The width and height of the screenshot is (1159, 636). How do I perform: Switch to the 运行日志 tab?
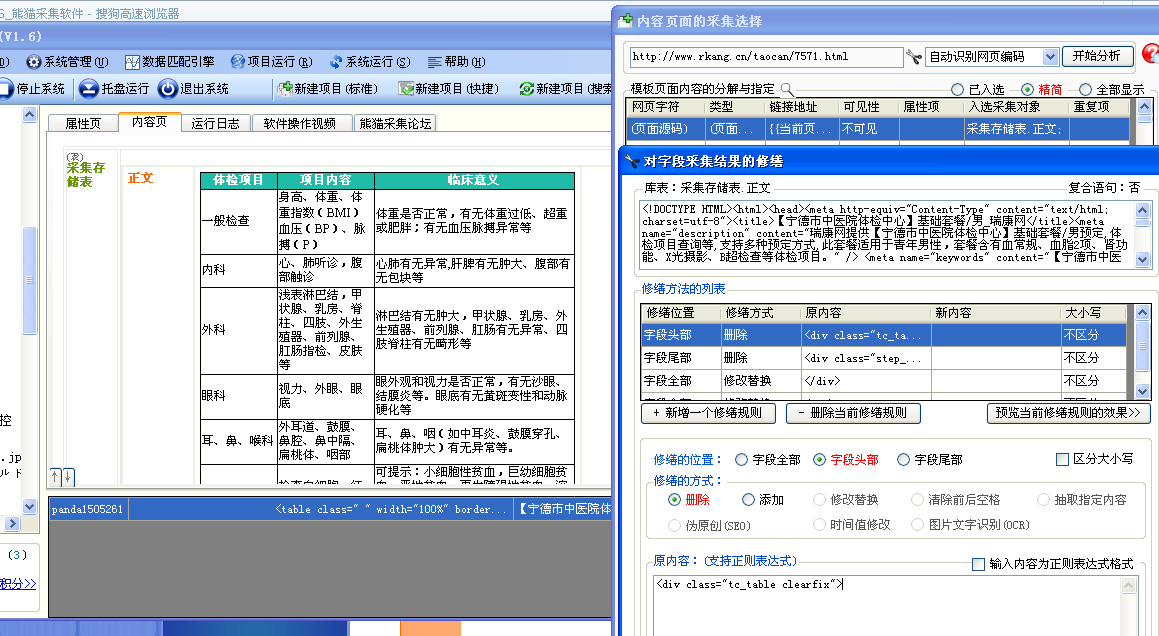tap(215, 124)
